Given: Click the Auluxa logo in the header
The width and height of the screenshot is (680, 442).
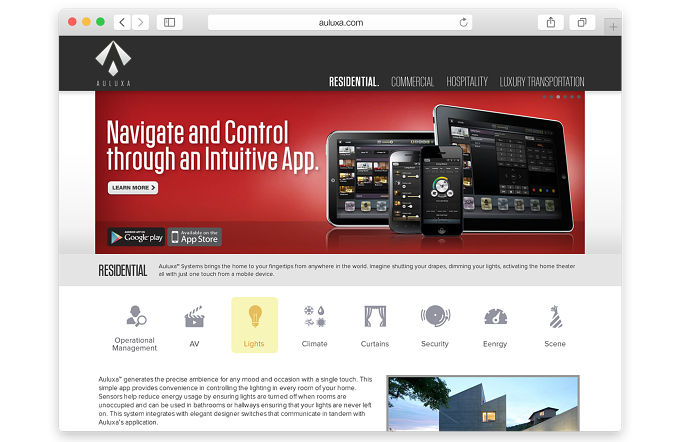Looking at the screenshot, I should (113, 63).
